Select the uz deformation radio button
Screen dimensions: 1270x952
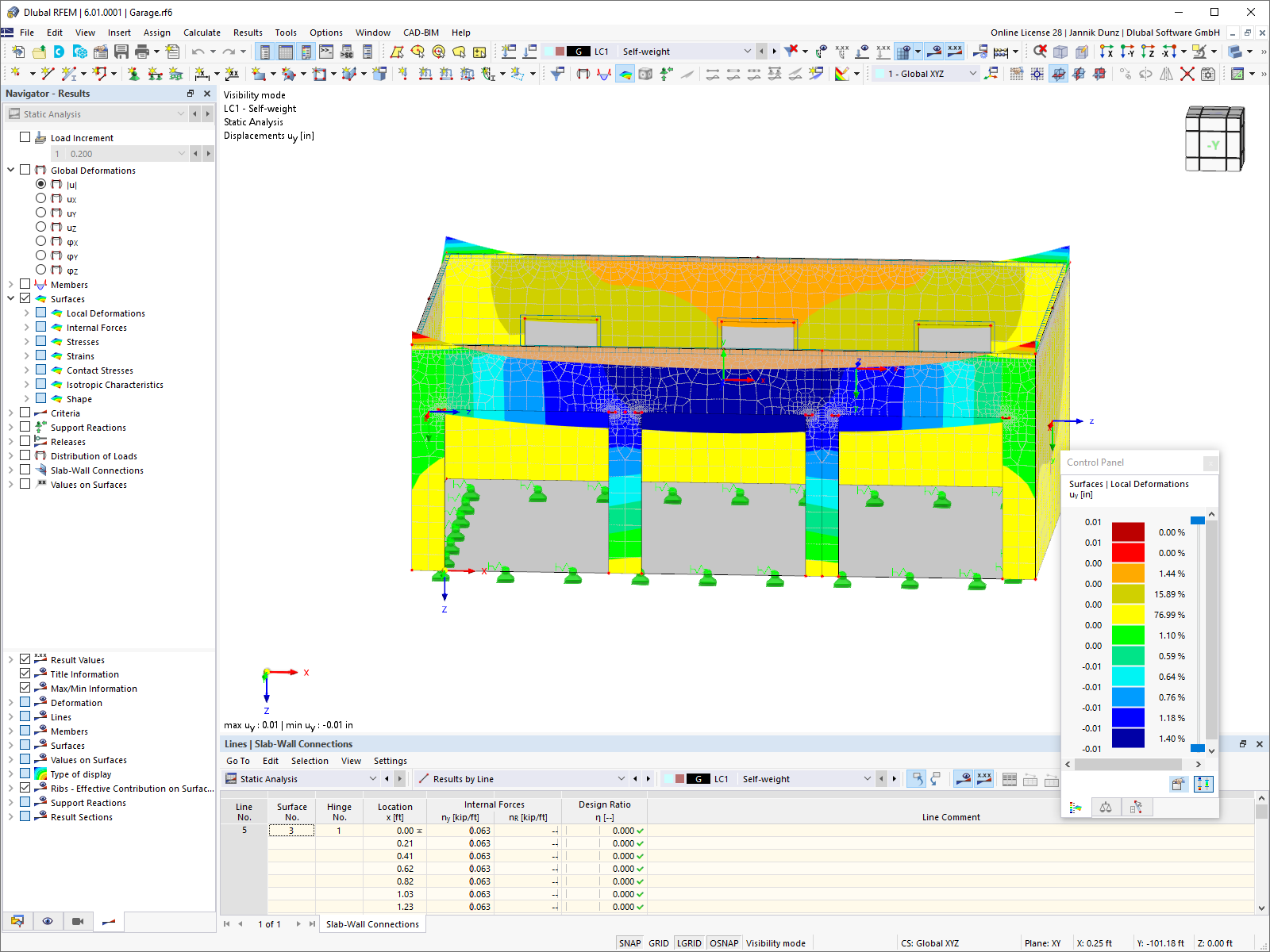point(41,228)
